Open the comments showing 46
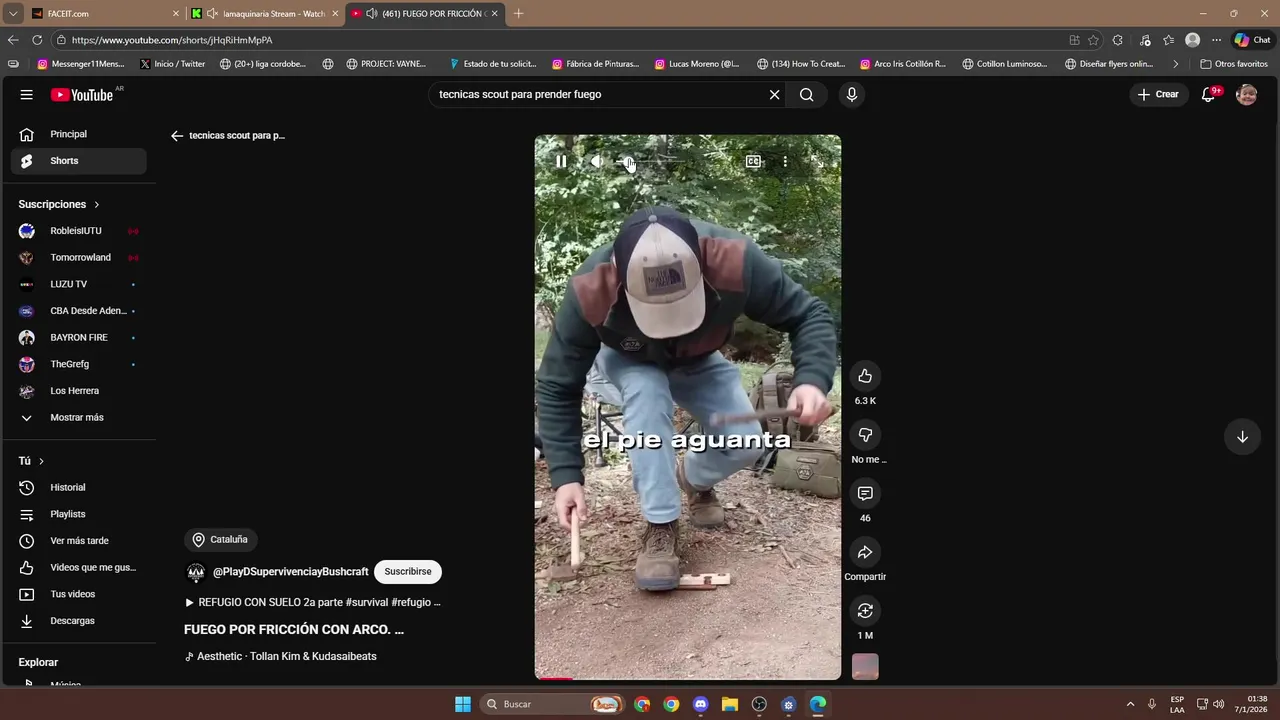Image resolution: width=1280 pixels, height=720 pixels. [x=865, y=493]
